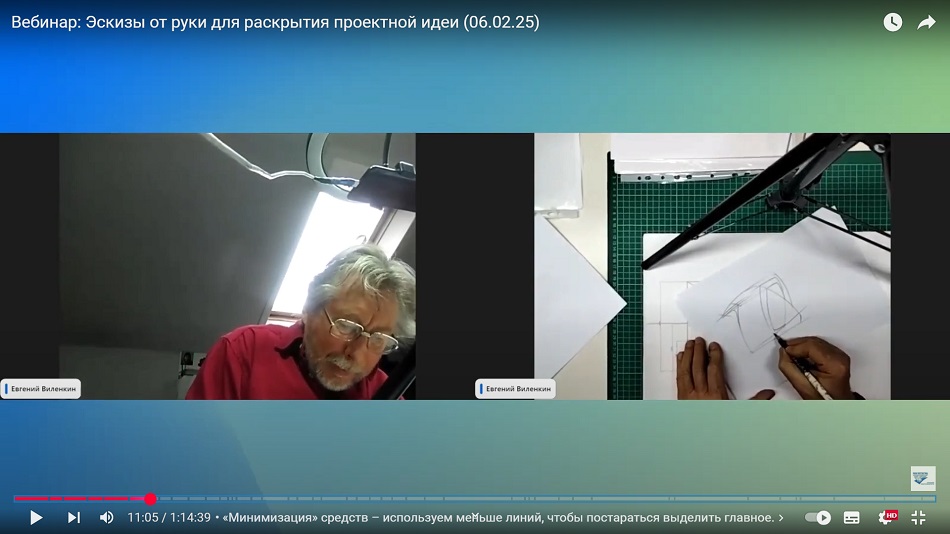Exit full screen mode
950x534 pixels.
[918, 517]
